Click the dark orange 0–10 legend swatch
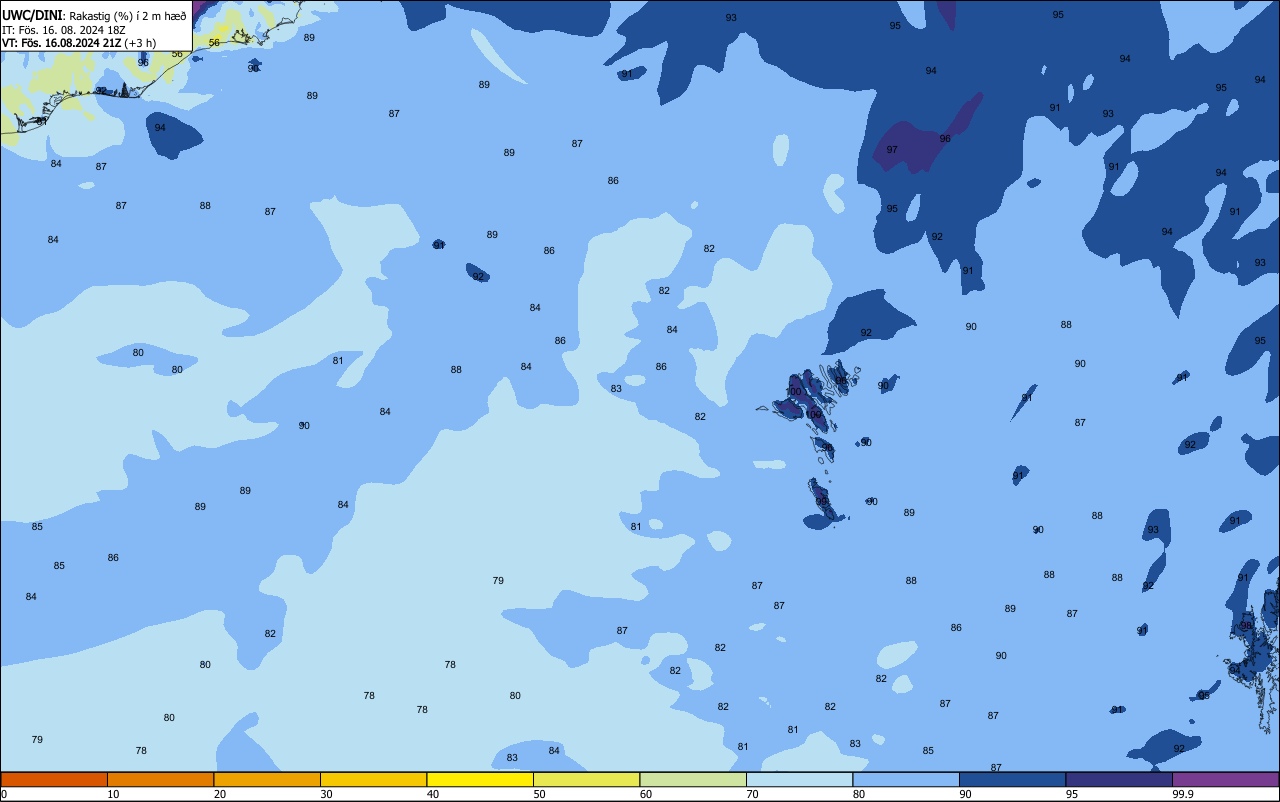This screenshot has width=1280, height=802. click(54, 779)
